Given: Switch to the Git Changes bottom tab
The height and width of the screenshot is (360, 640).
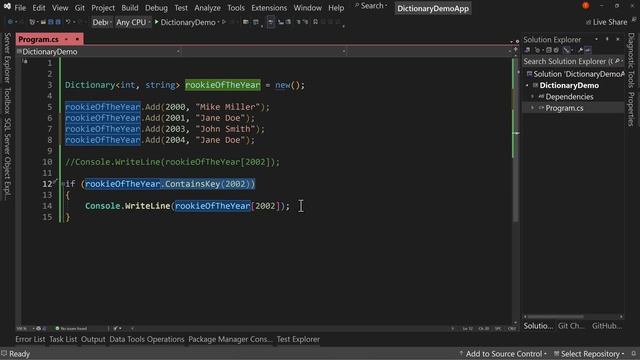Looking at the screenshot, I should (571, 326).
